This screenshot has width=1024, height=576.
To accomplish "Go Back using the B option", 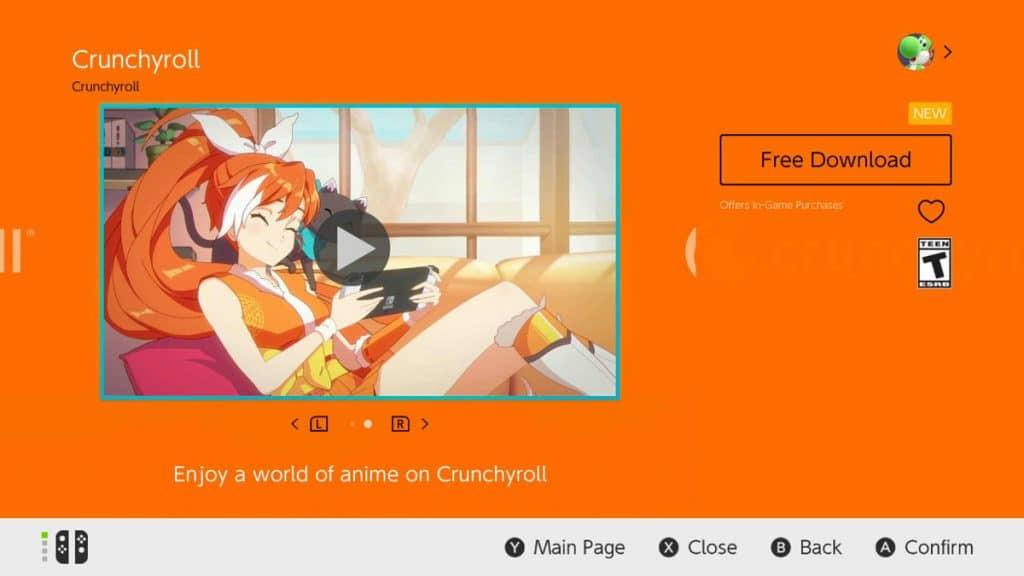I will (x=806, y=547).
